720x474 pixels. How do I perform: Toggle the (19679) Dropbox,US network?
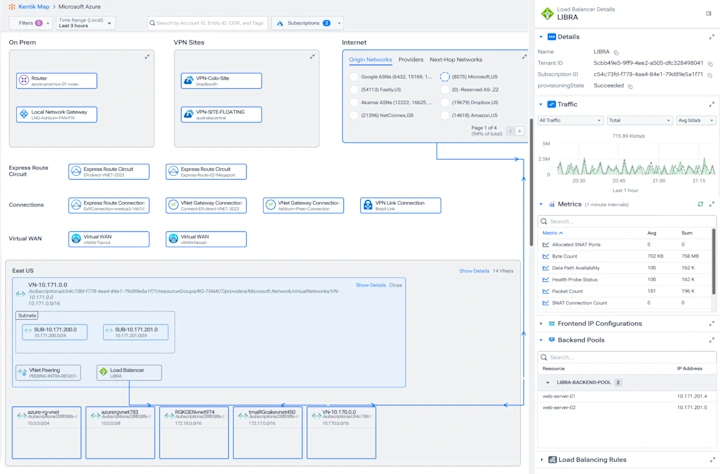(x=444, y=102)
